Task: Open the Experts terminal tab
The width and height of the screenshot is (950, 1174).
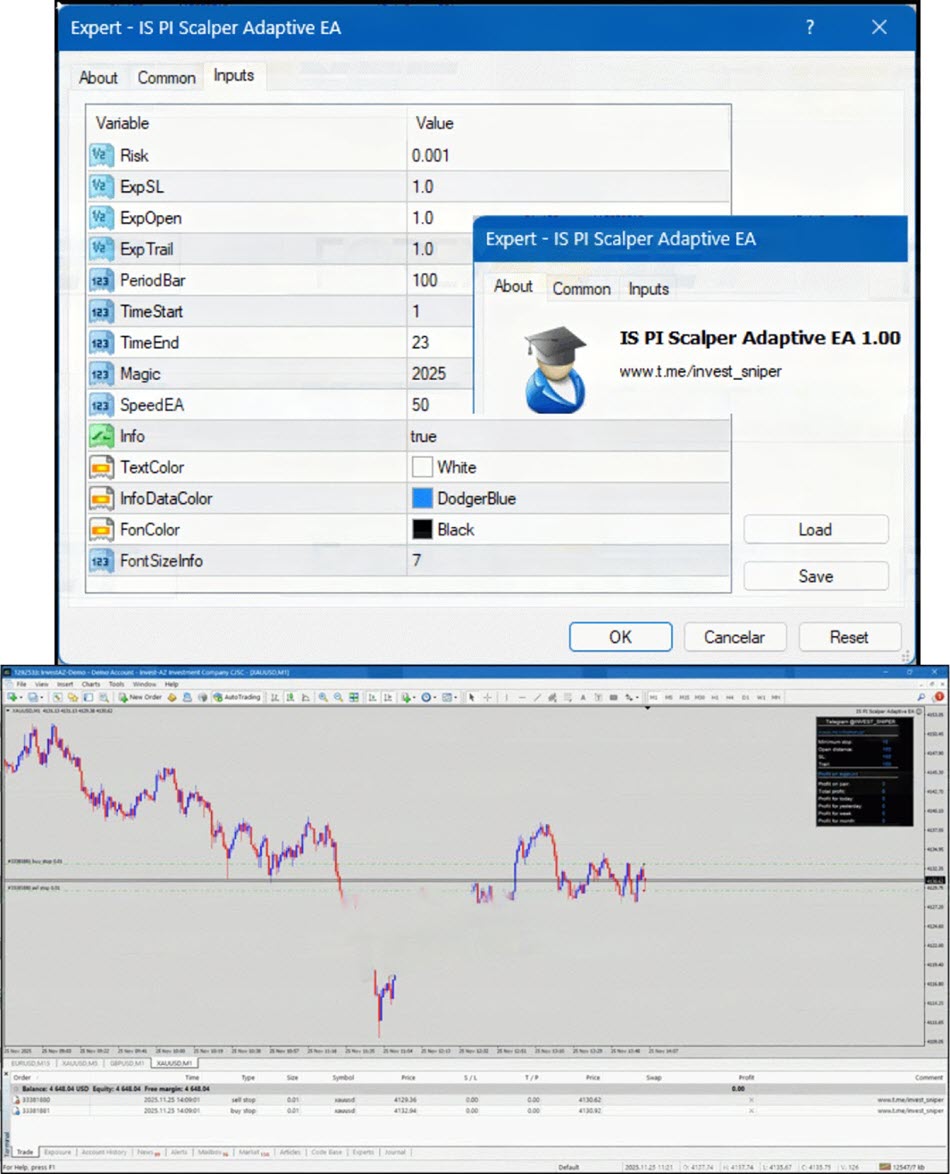Action: coord(362,1152)
